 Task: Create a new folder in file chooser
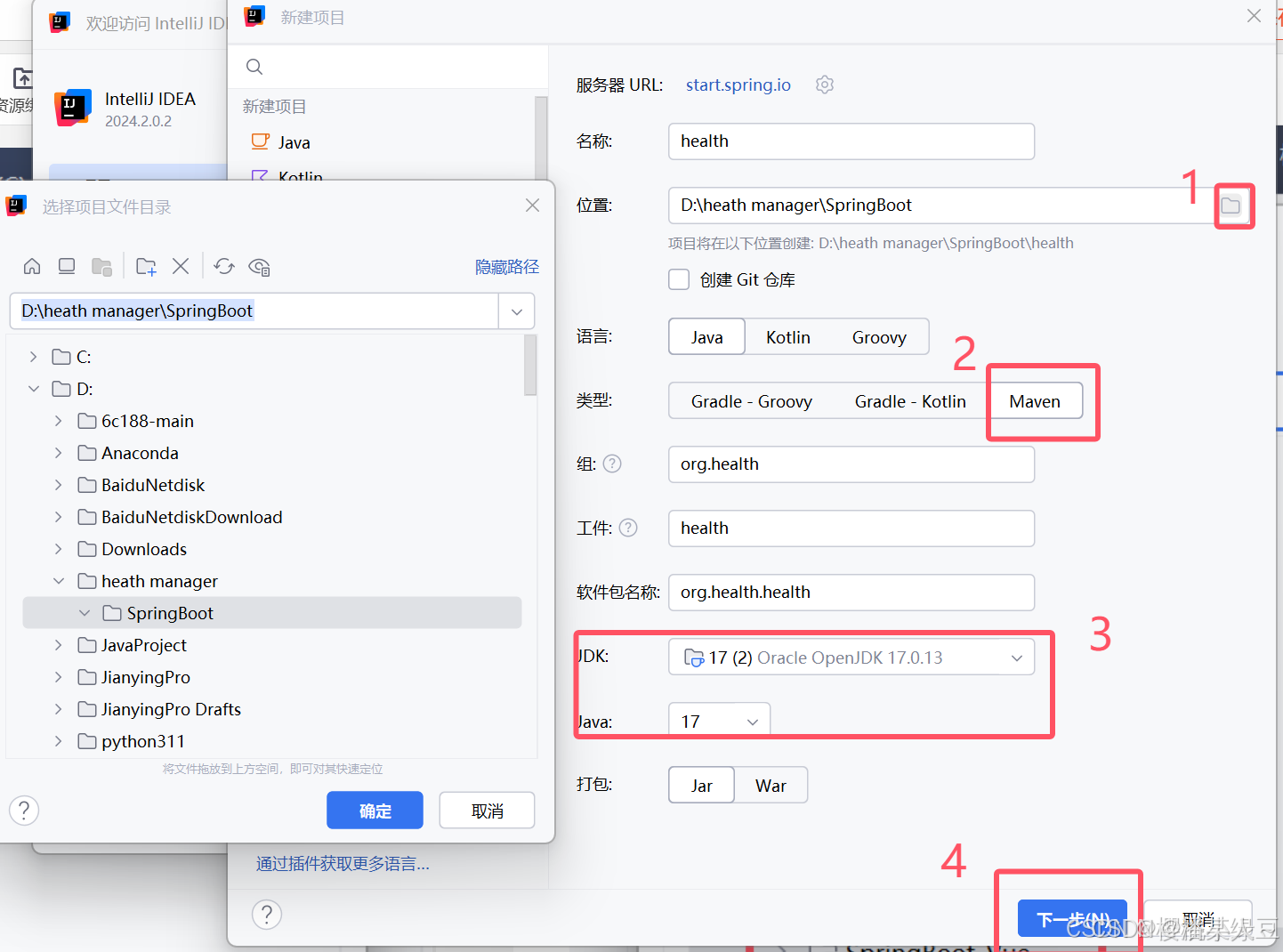(146, 266)
